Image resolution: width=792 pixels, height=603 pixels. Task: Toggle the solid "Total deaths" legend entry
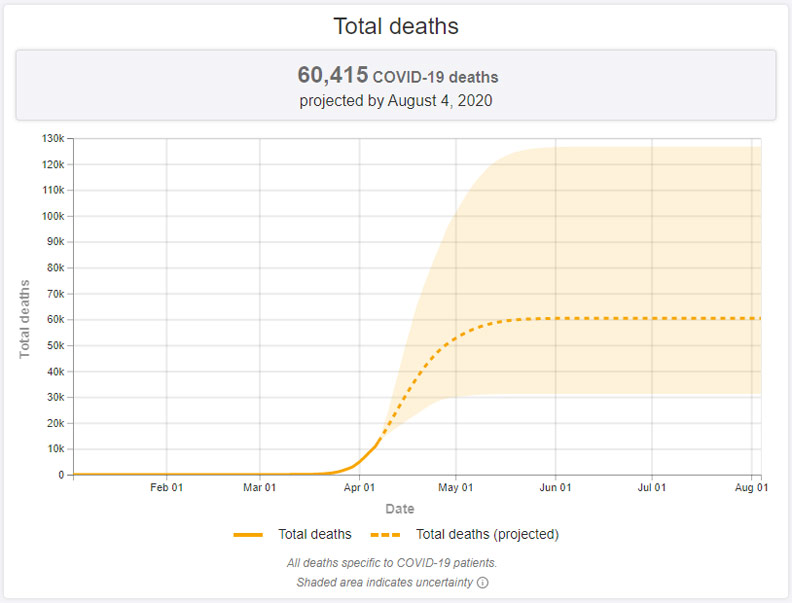tap(314, 534)
